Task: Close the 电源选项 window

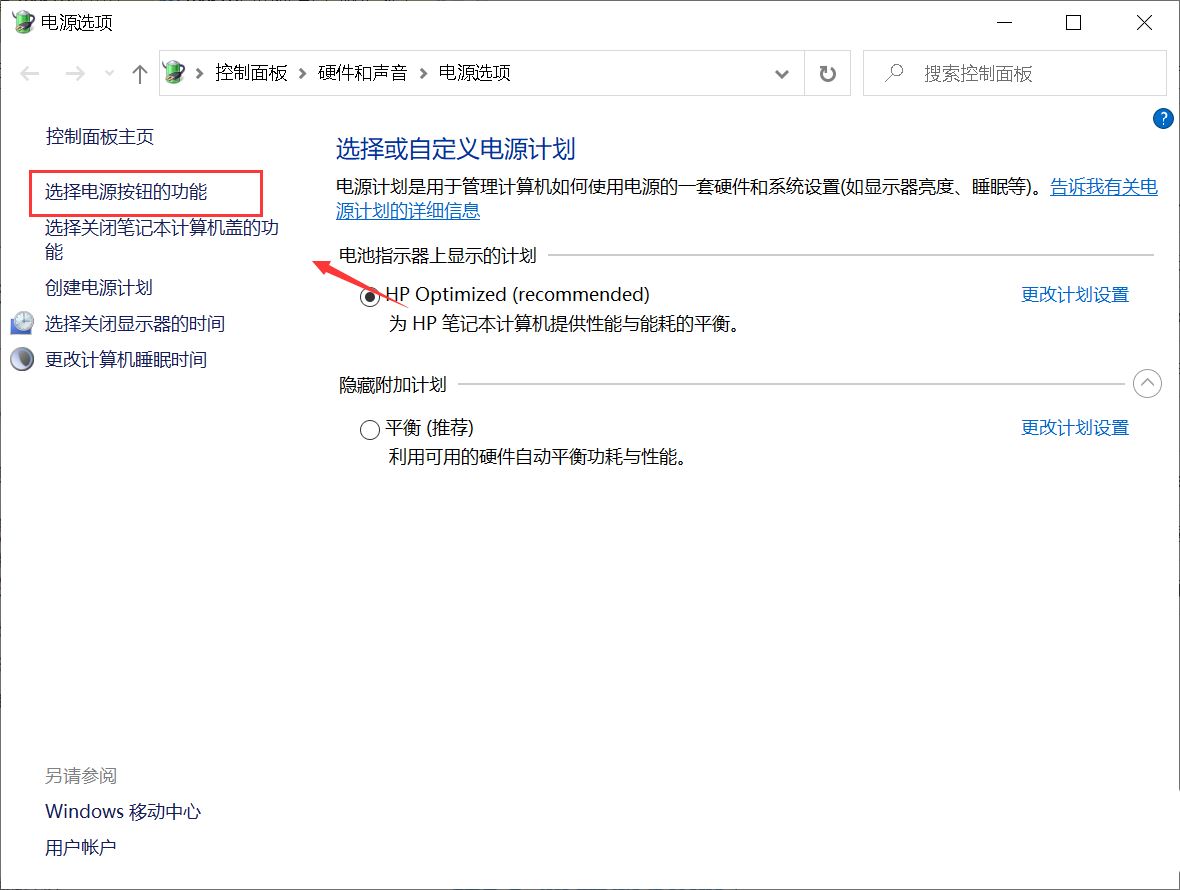Action: 1144,23
